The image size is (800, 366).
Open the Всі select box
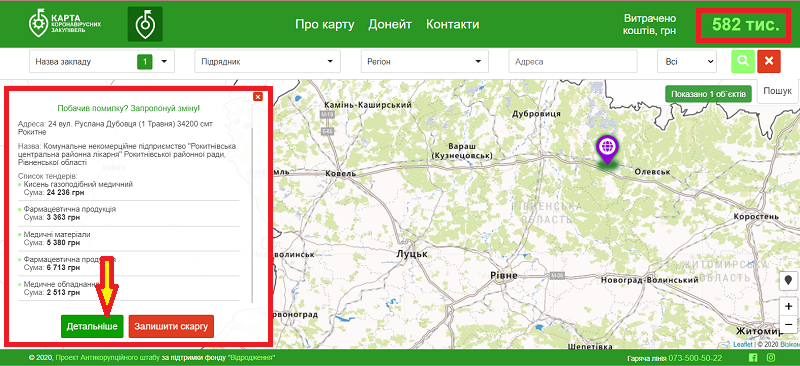pos(687,61)
